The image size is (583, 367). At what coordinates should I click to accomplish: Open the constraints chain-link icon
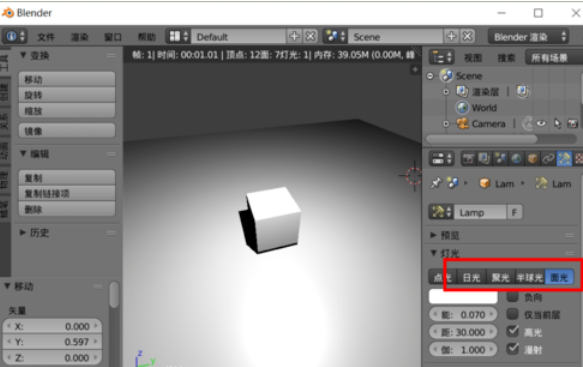click(x=548, y=159)
